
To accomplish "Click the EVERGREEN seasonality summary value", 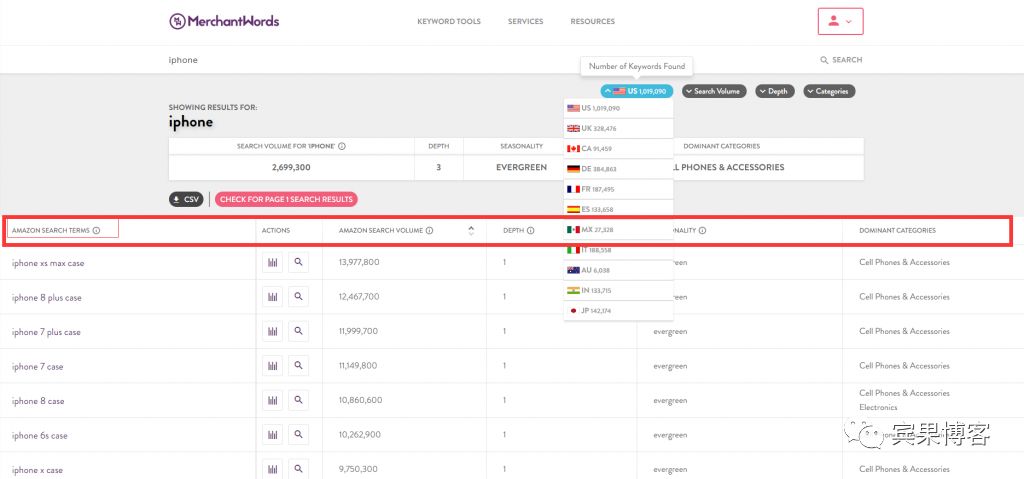I will coord(521,167).
